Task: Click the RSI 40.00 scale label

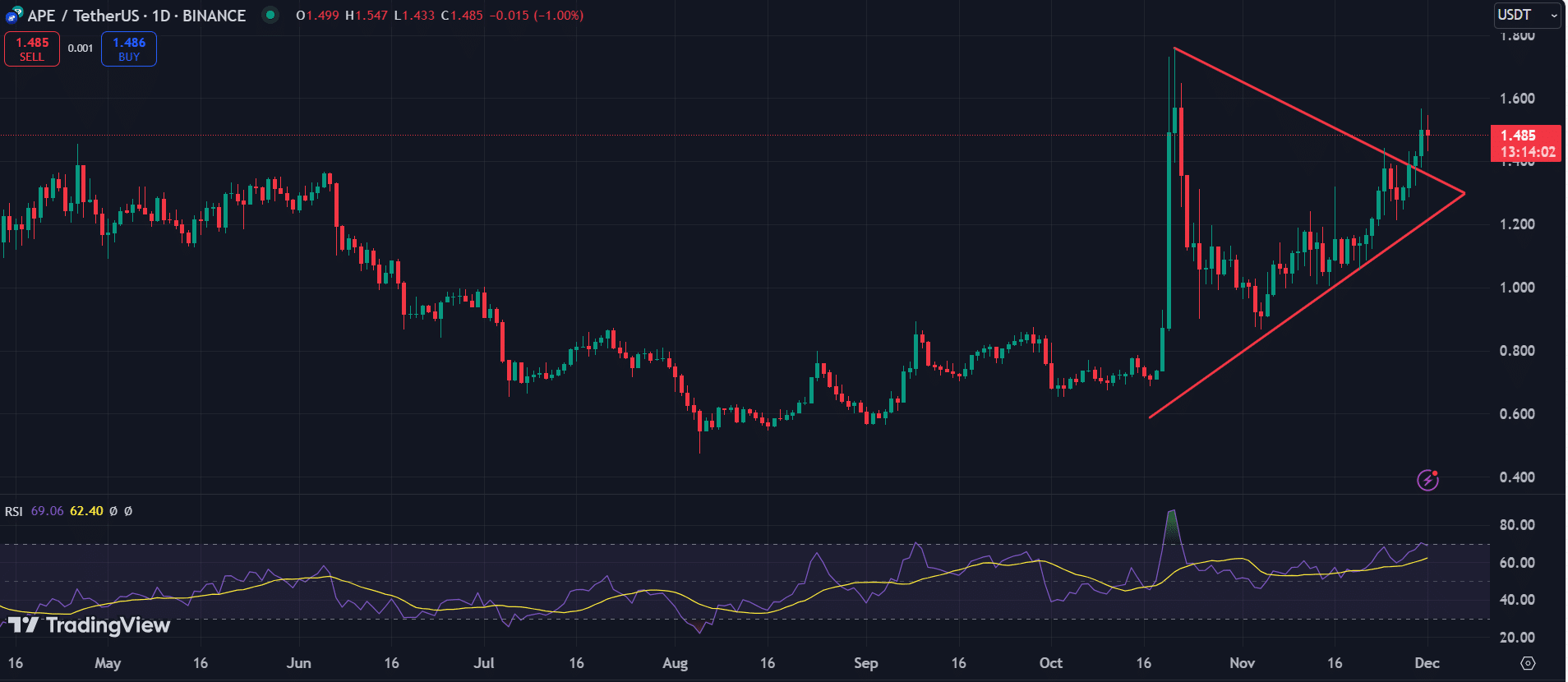Action: 1517,600
